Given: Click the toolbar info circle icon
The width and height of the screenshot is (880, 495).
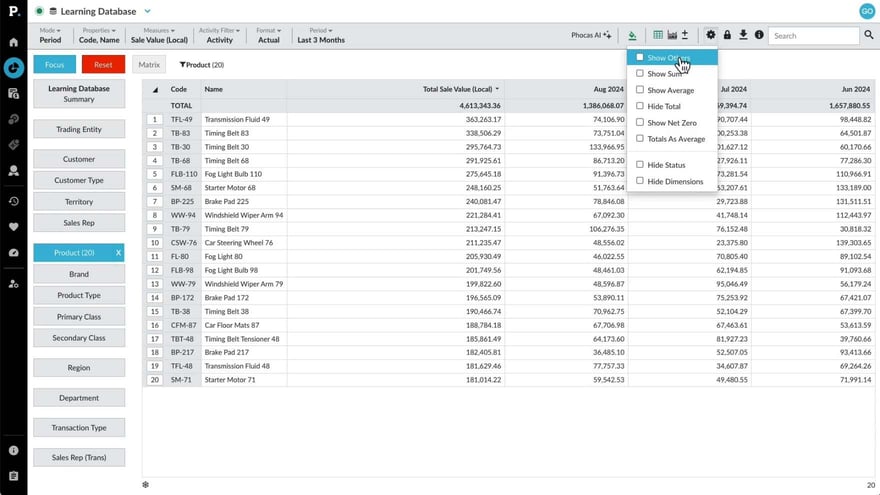Looking at the screenshot, I should click(759, 35).
